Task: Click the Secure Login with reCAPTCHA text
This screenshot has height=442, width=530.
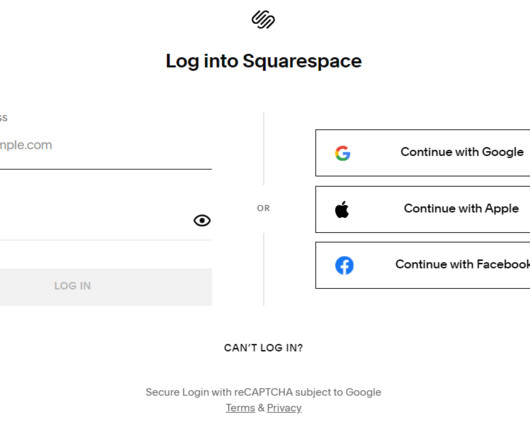Action: click(263, 392)
